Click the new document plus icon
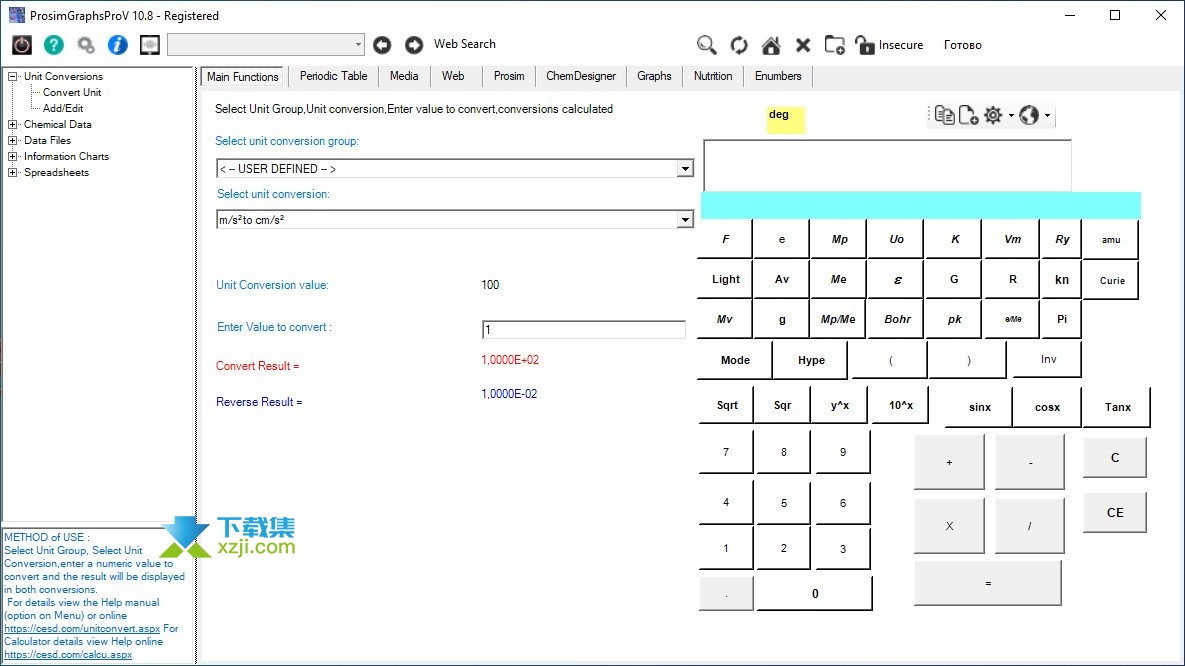 point(968,115)
